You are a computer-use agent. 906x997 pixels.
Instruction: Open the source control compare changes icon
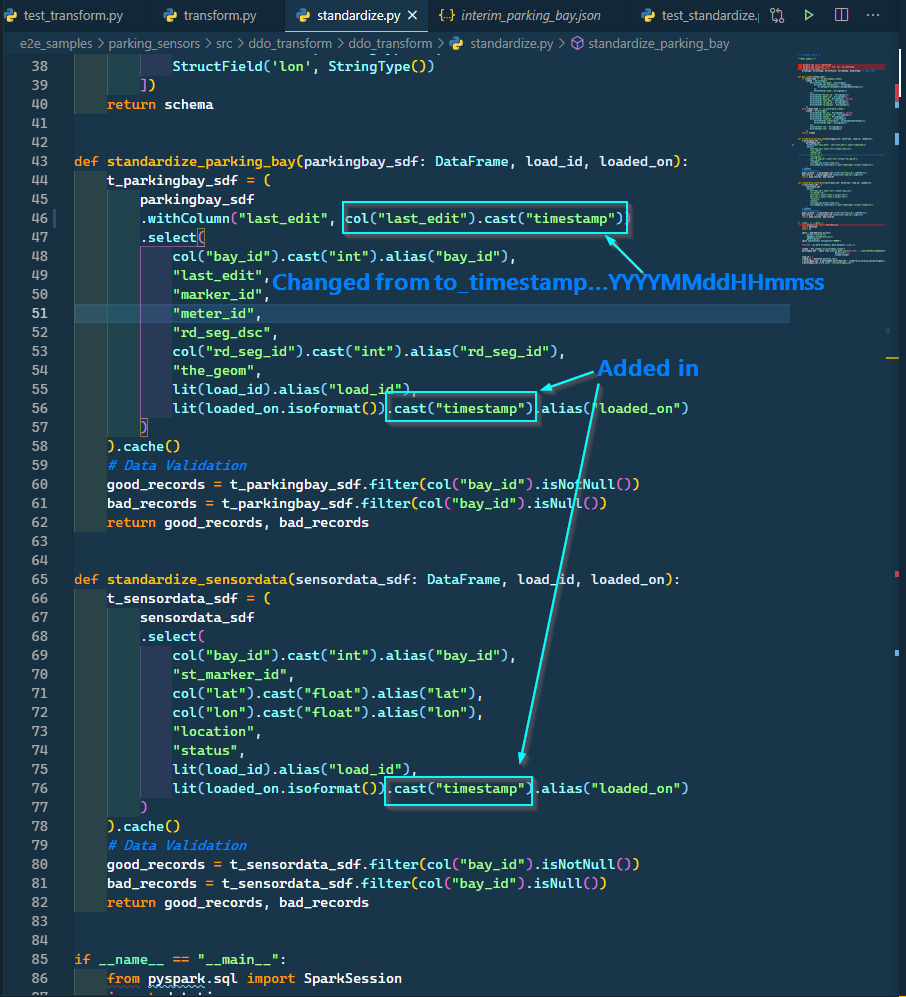tap(777, 15)
